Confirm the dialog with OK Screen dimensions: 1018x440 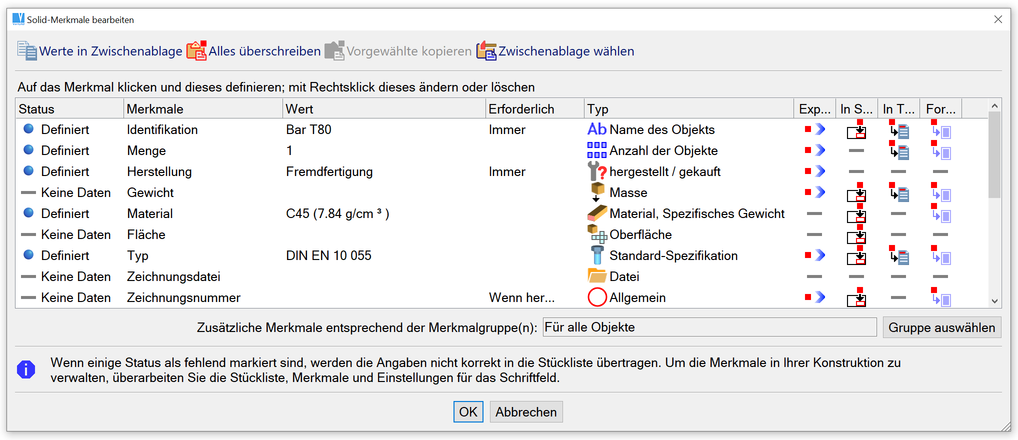tap(468, 412)
